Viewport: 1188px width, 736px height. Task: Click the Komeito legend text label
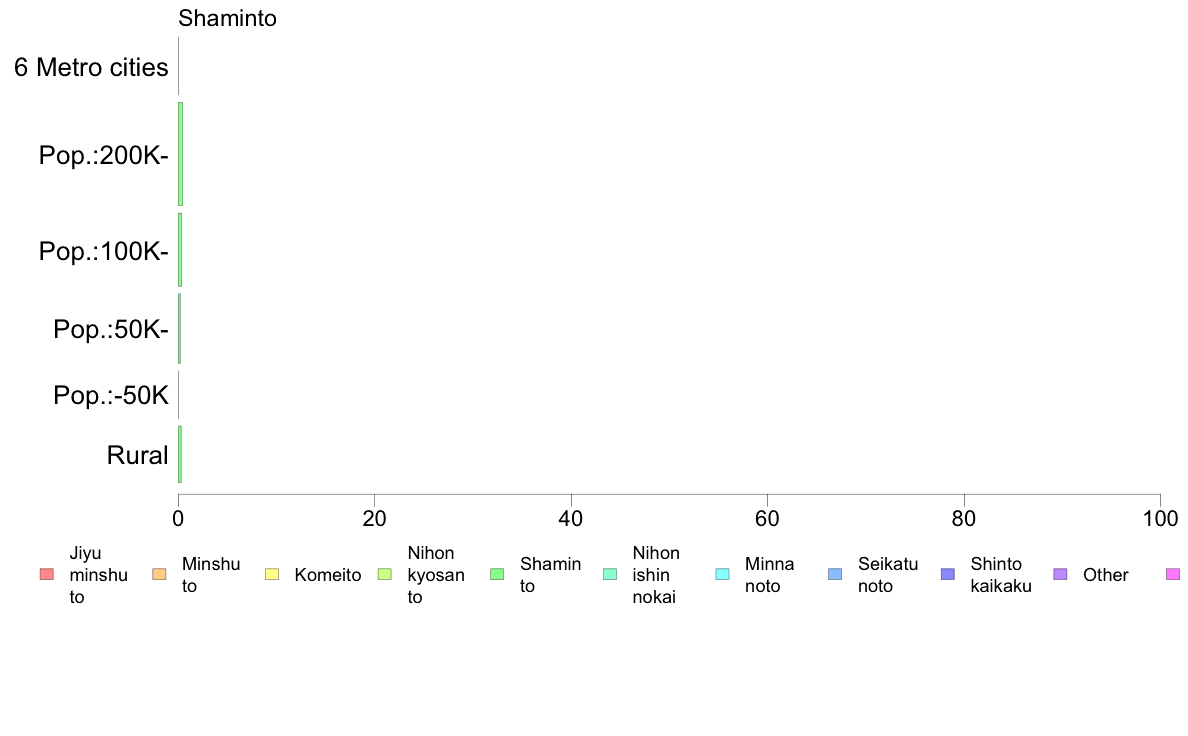[327, 575]
